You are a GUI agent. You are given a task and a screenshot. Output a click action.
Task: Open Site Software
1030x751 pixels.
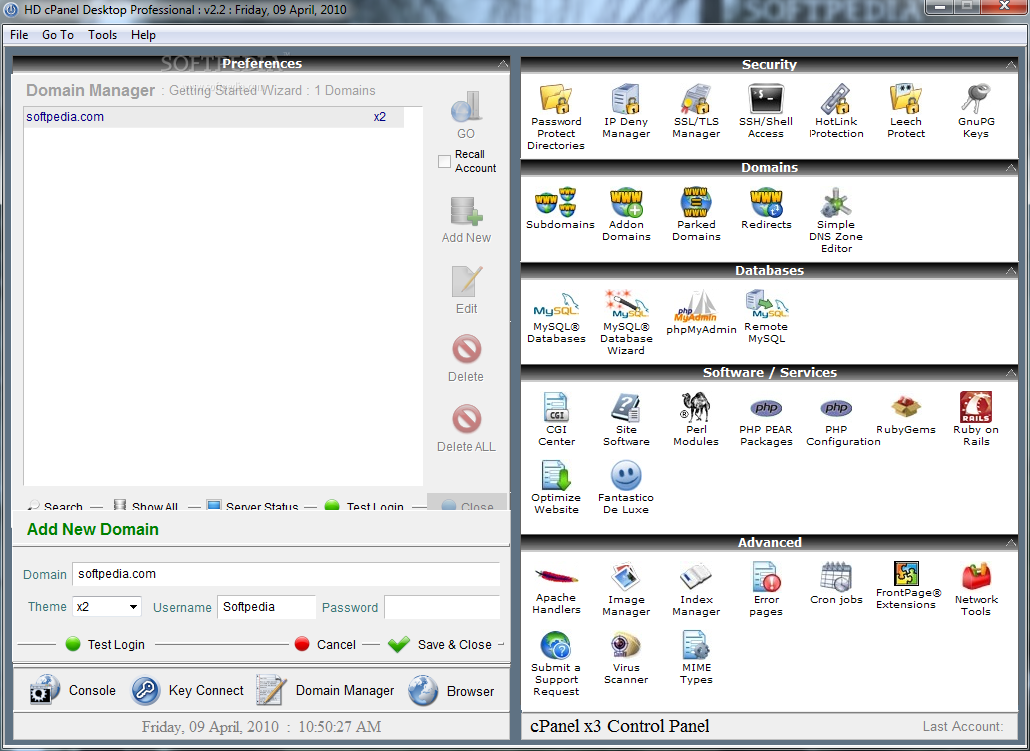[626, 419]
